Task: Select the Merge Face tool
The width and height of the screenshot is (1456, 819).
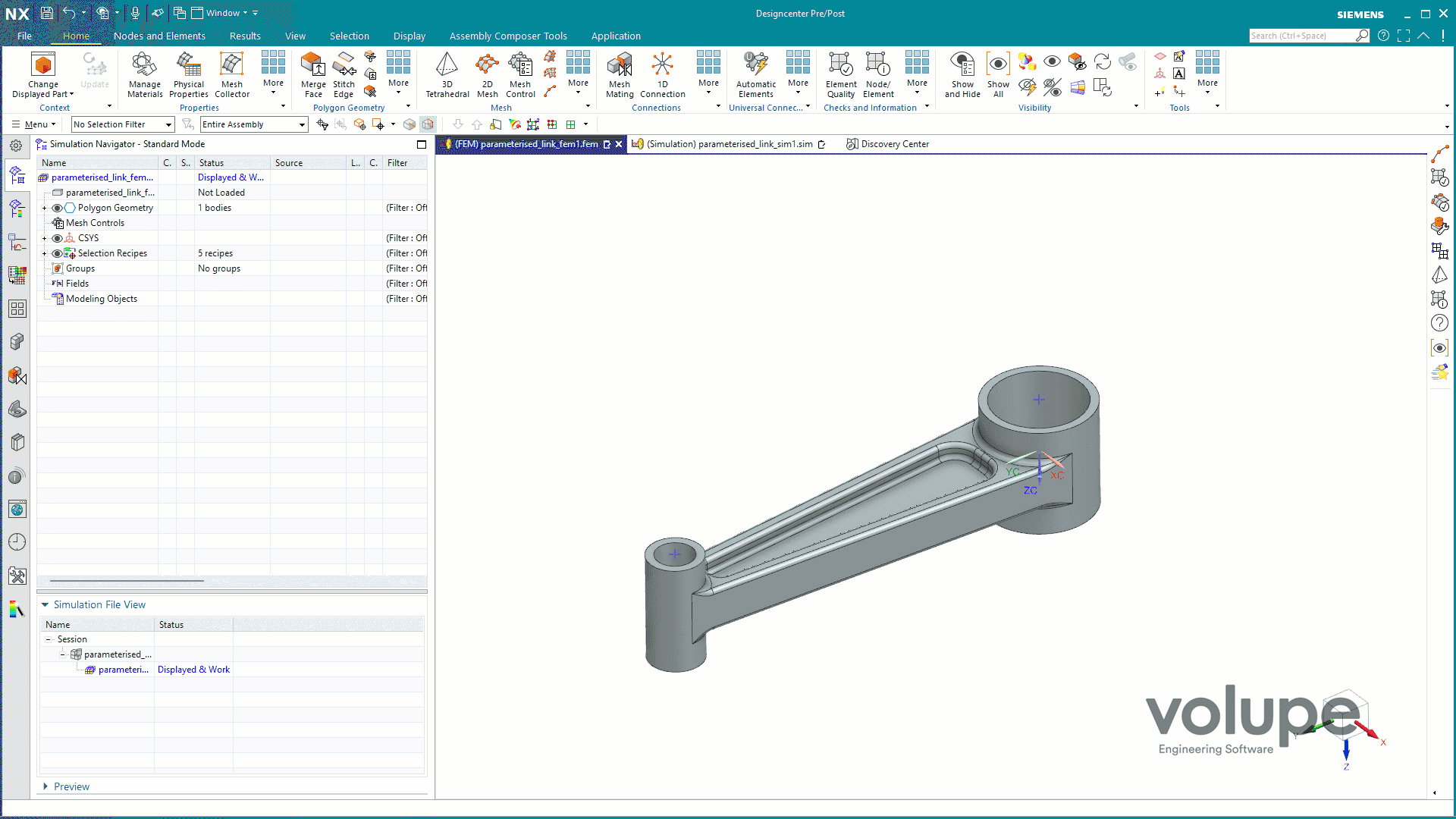Action: 313,74
